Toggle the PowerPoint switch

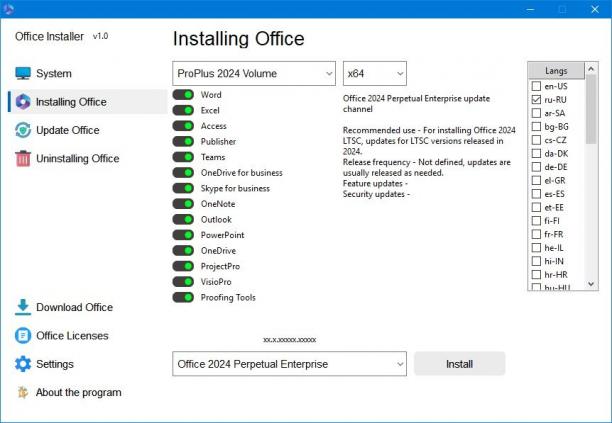[x=183, y=235]
